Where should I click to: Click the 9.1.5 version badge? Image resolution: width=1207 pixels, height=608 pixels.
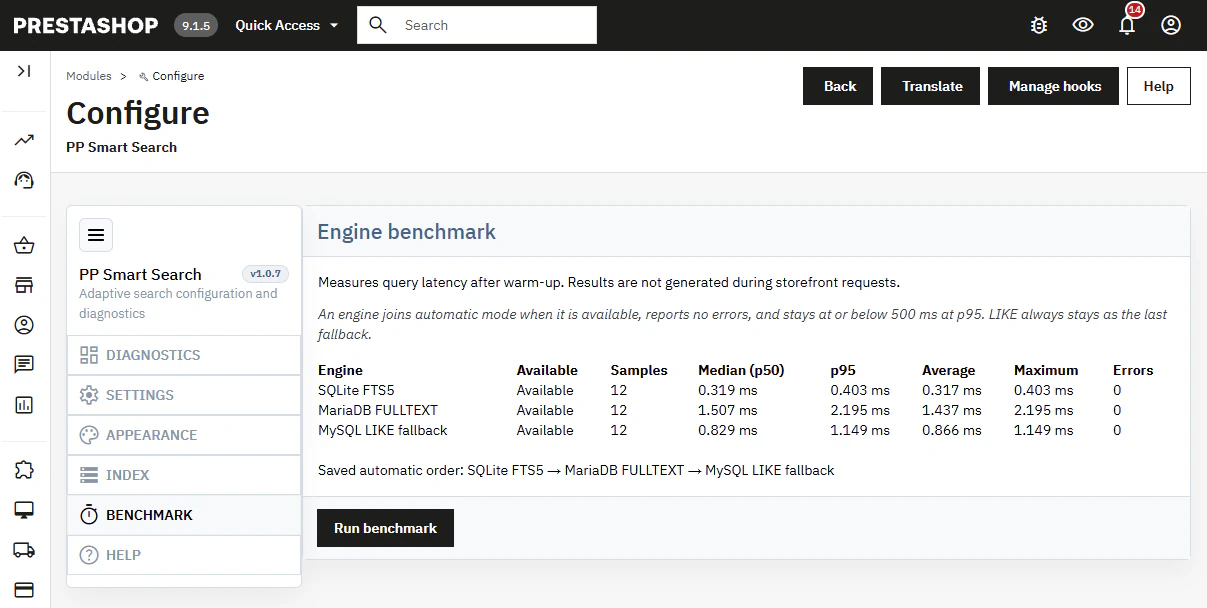click(196, 25)
